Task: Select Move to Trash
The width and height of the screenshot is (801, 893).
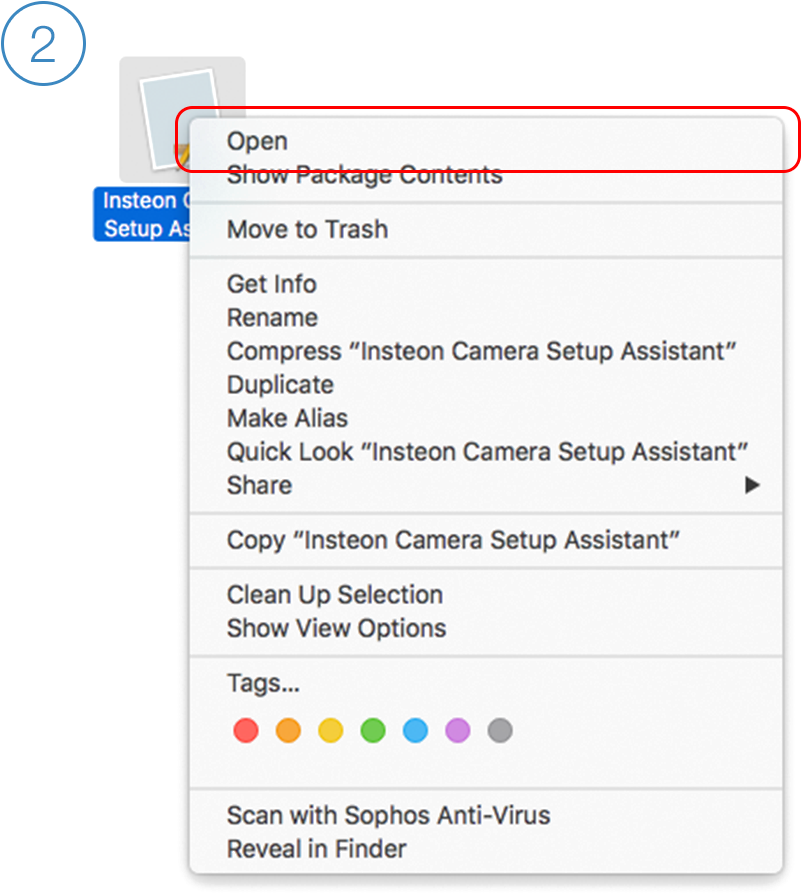Action: point(307,230)
